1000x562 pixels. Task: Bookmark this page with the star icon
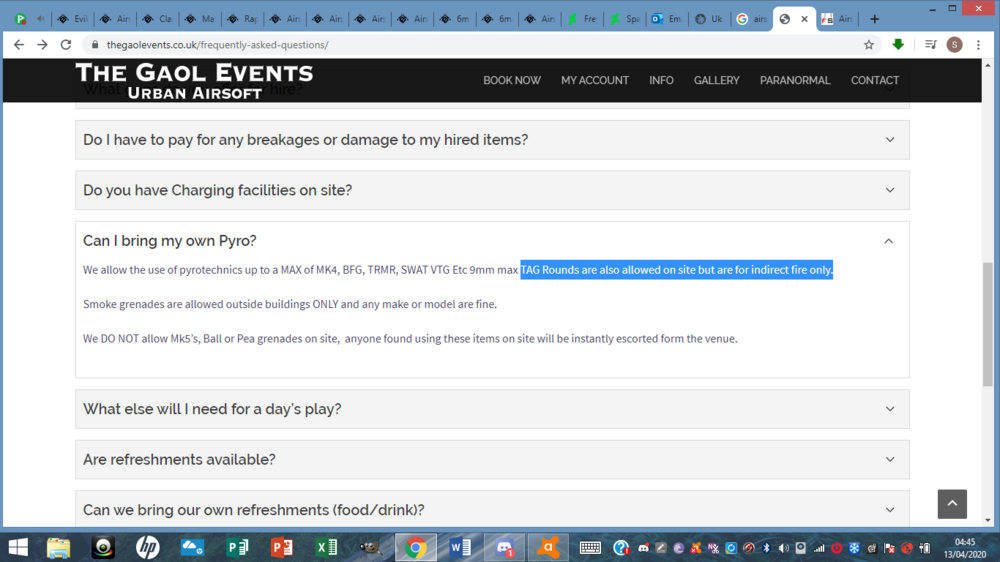869,45
